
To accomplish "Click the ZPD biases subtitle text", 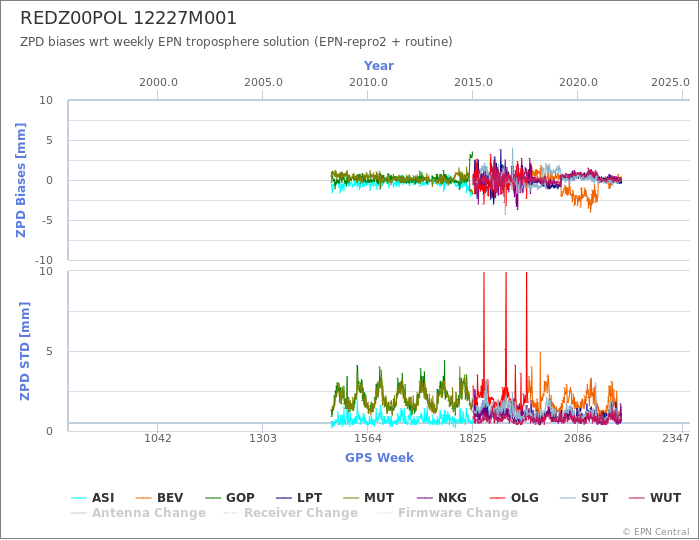I will [236, 42].
